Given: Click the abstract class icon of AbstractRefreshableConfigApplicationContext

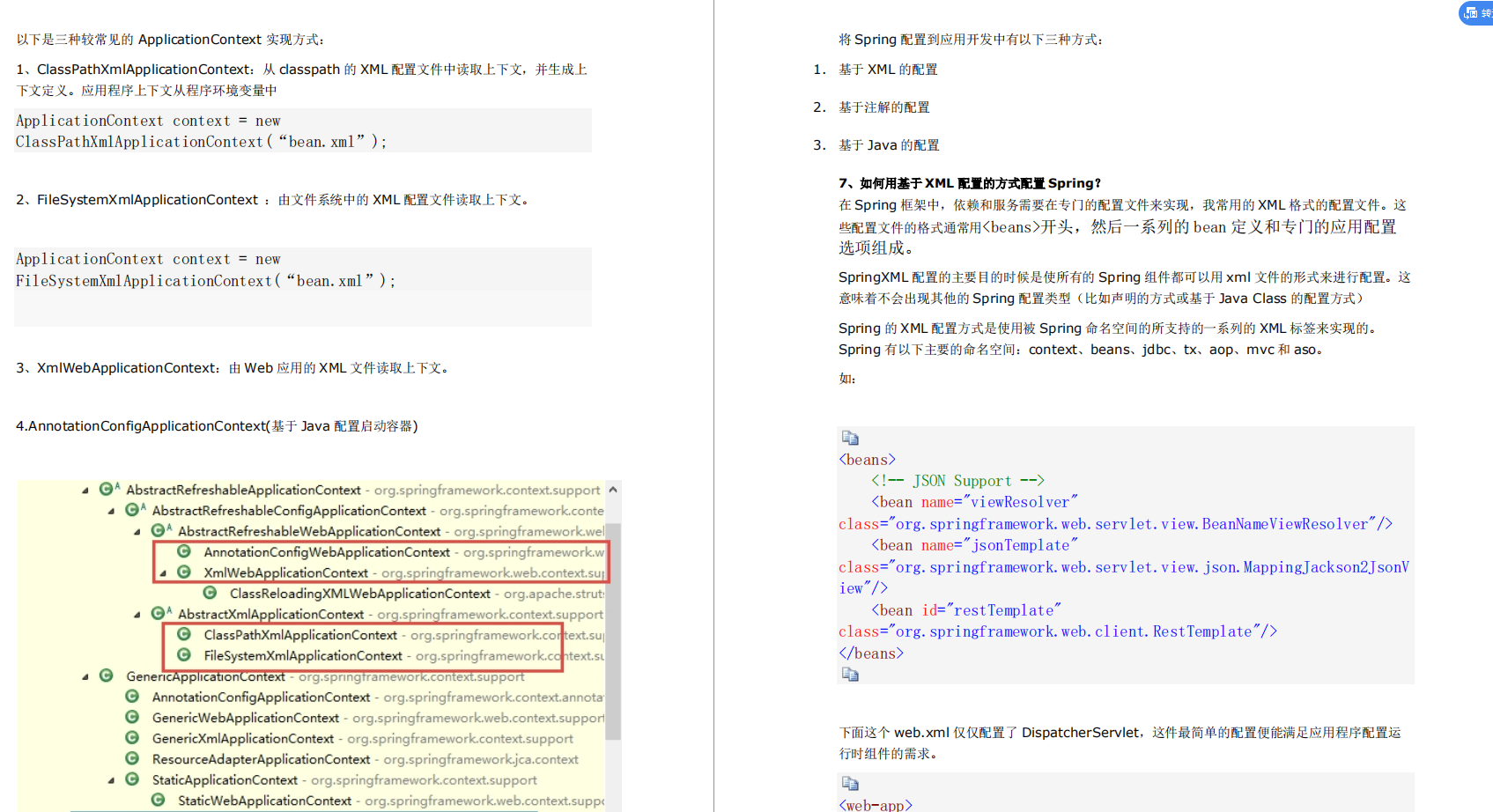Looking at the screenshot, I should (x=134, y=509).
